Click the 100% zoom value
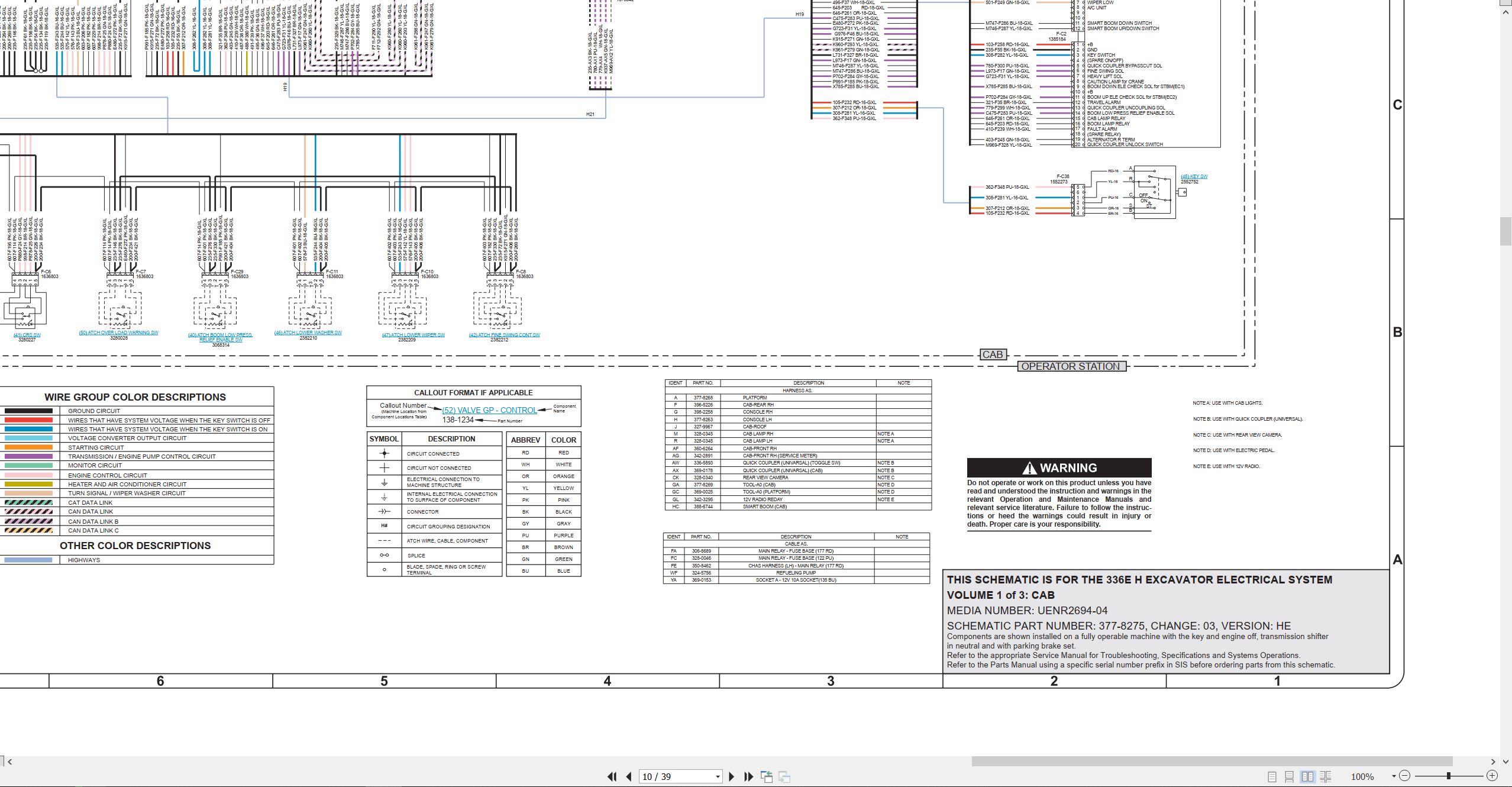The width and height of the screenshot is (1512, 787). coord(1362,776)
